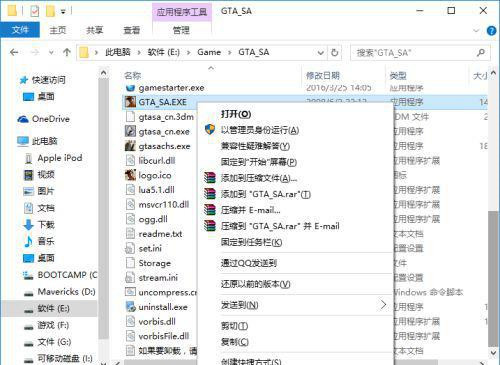Click the OneDrive cloud icon in sidebar
The image size is (500, 365).
23,119
